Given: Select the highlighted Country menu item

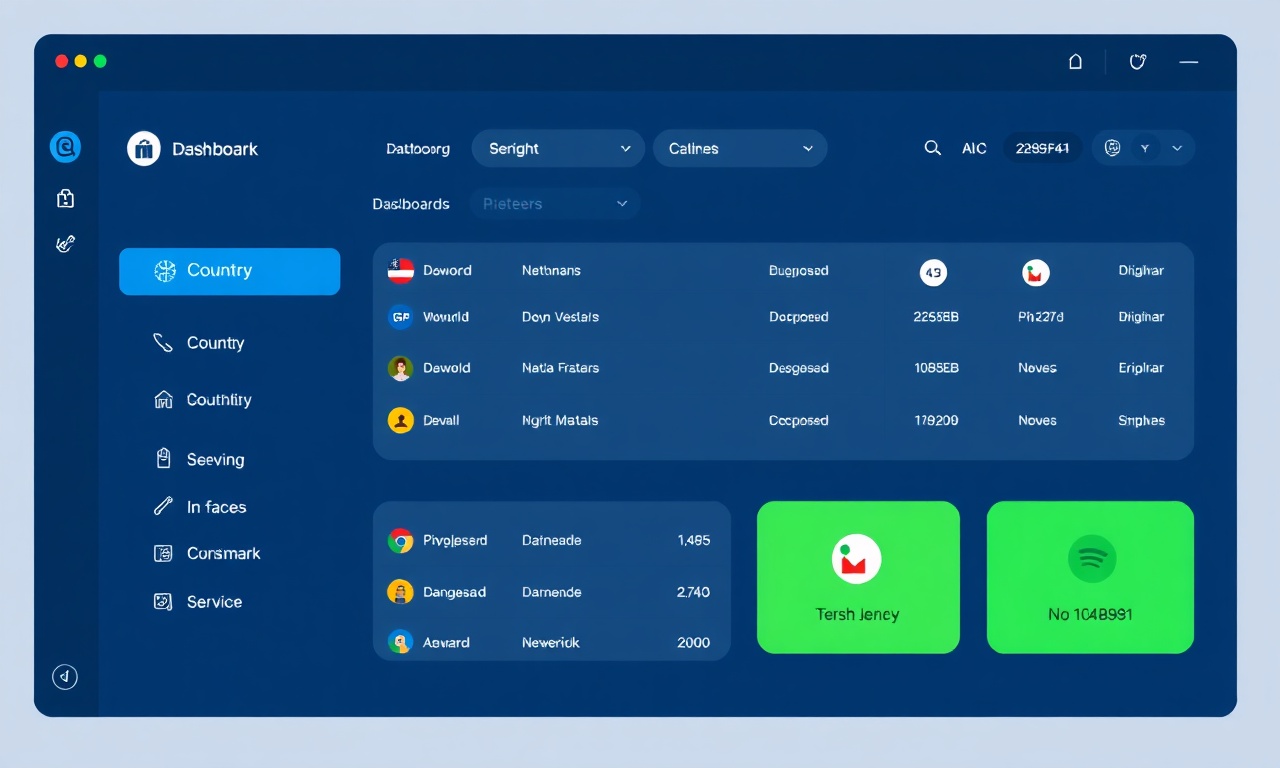Looking at the screenshot, I should click(229, 271).
